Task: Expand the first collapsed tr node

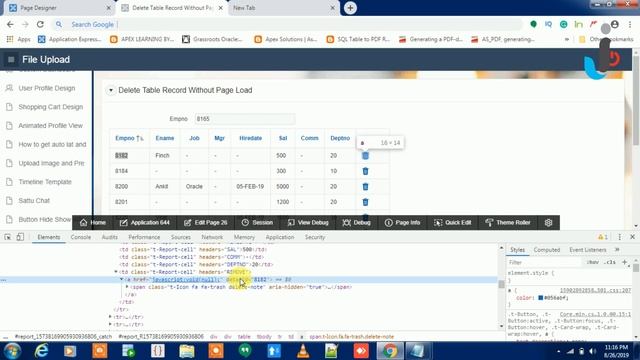Action: pyautogui.click(x=110, y=317)
